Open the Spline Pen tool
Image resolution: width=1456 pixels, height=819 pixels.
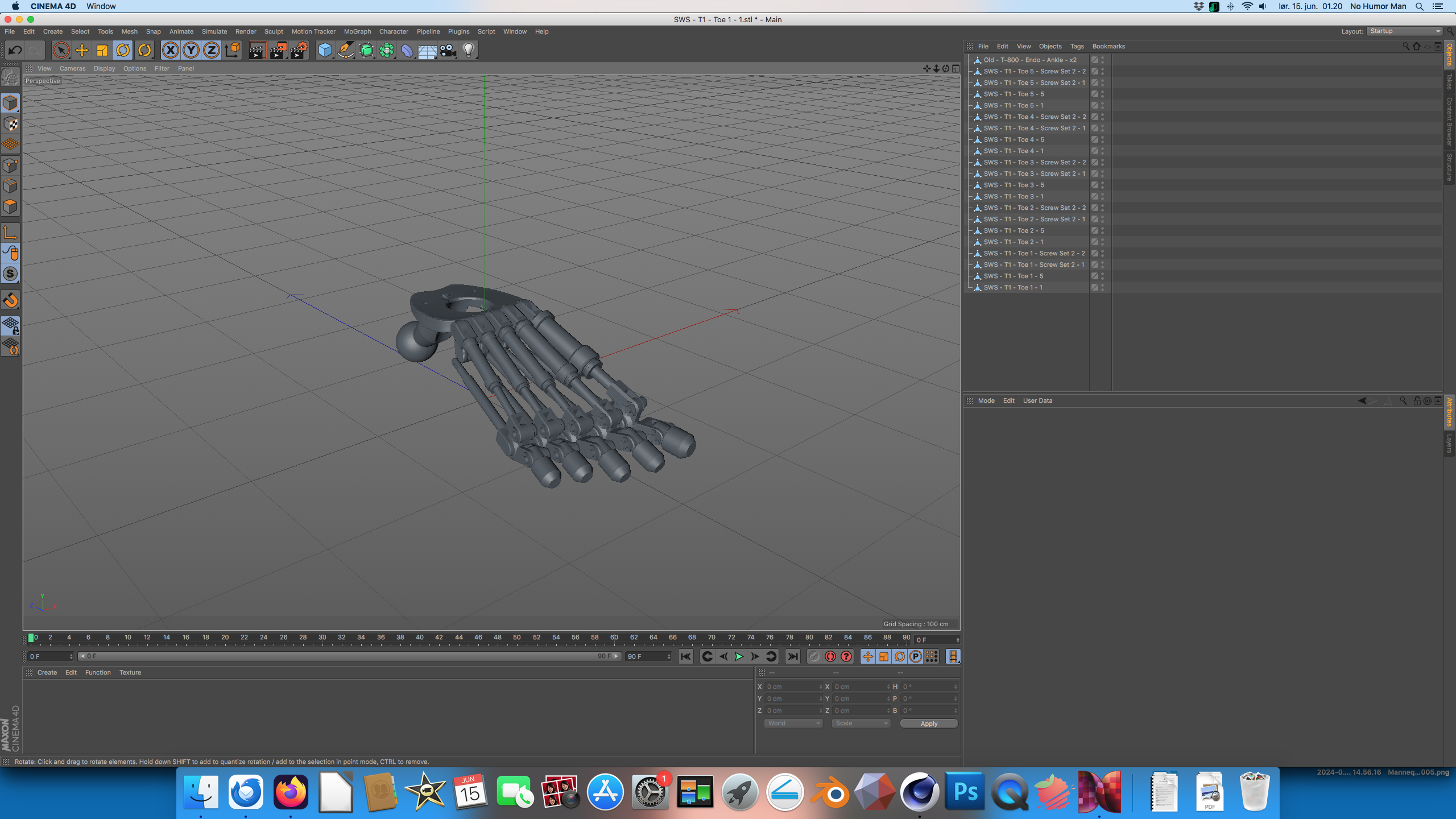(345, 50)
